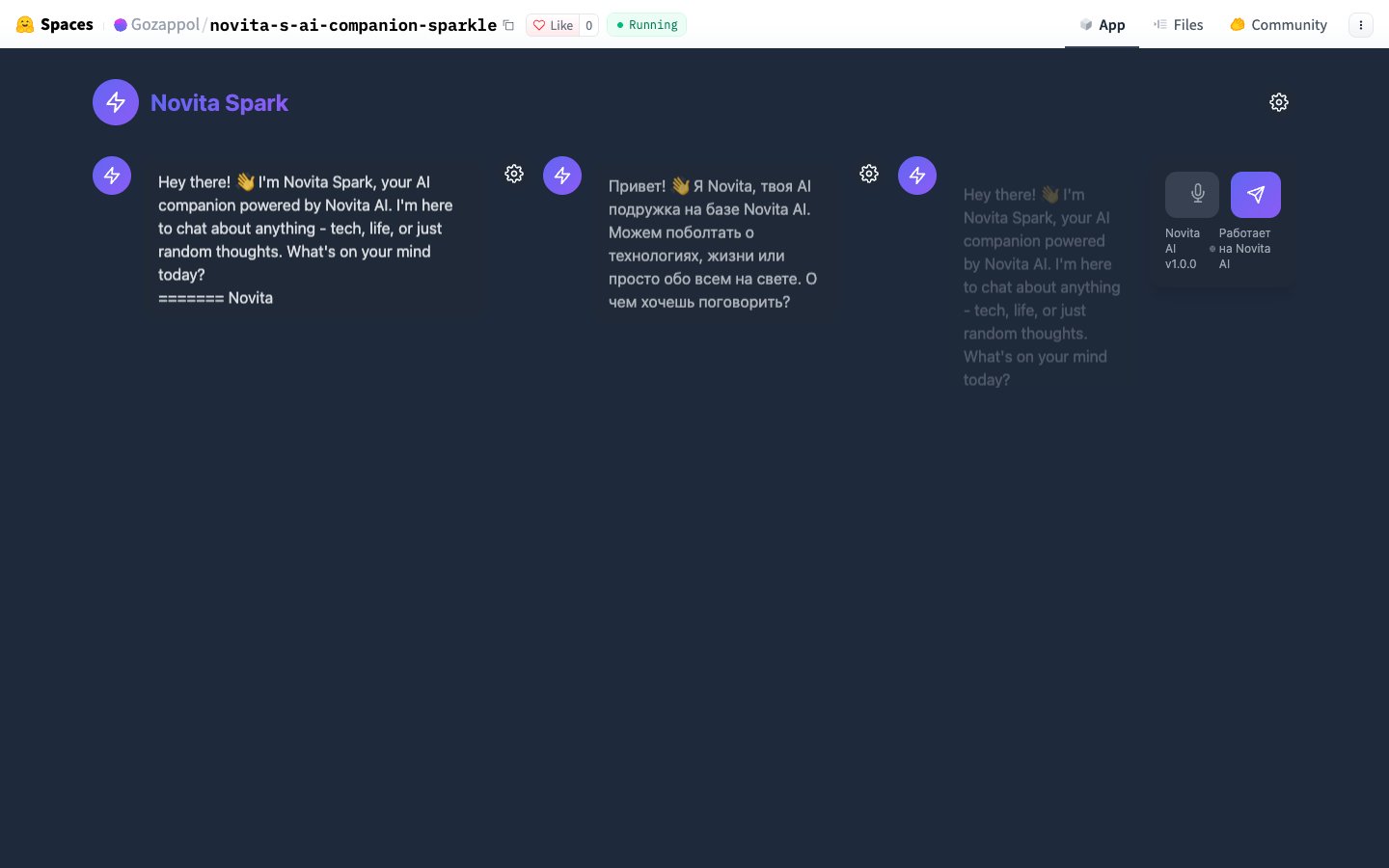Open the three-dot more options menu
Image resolution: width=1389 pixels, height=868 pixels.
point(1361,25)
